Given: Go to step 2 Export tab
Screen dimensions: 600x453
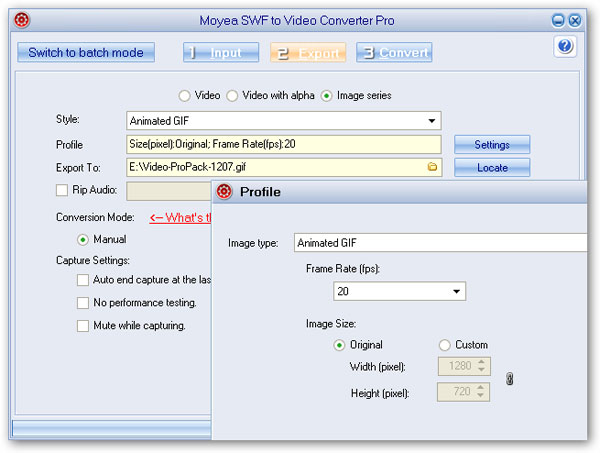Looking at the screenshot, I should click(308, 52).
